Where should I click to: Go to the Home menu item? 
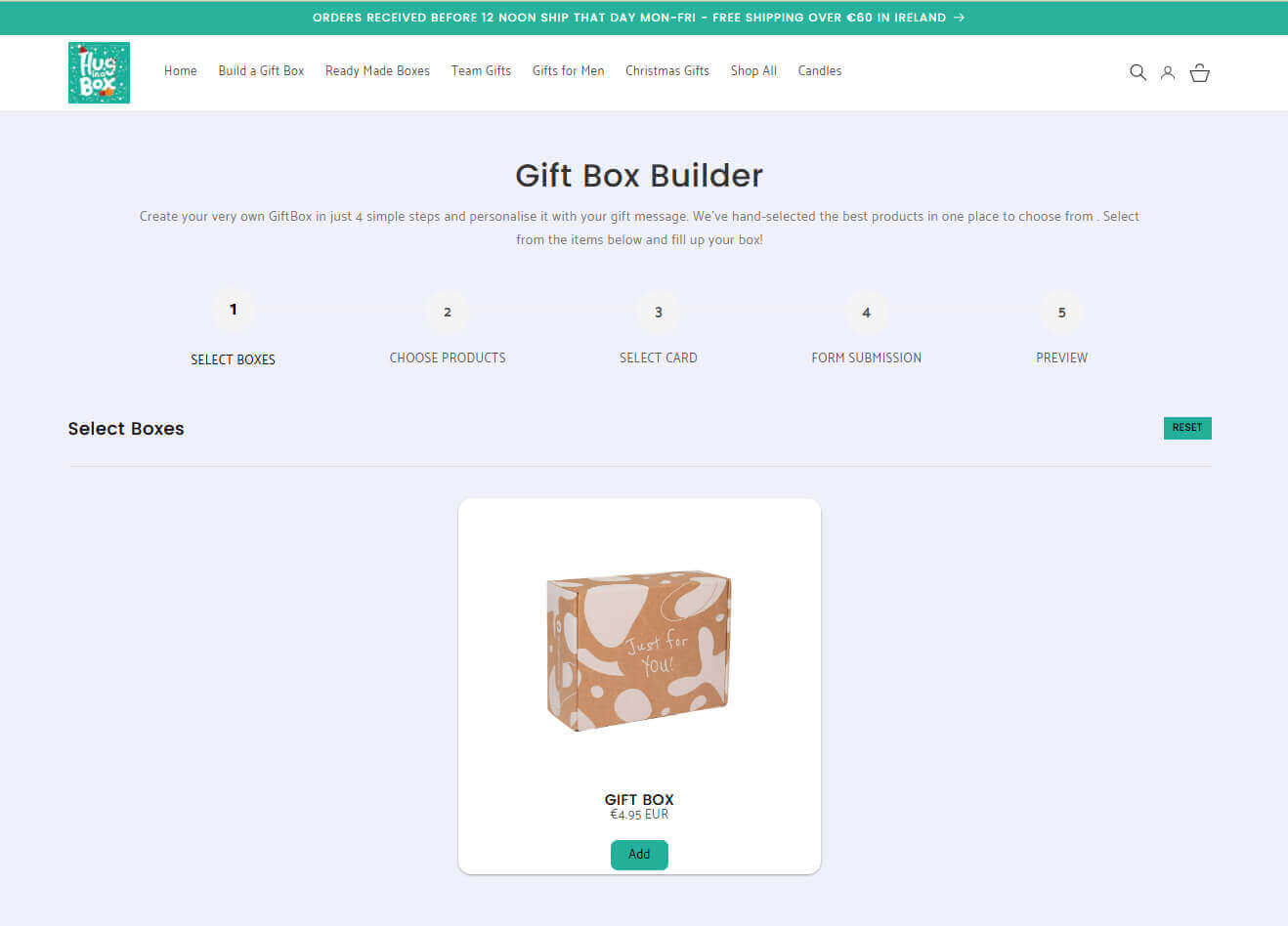(181, 70)
